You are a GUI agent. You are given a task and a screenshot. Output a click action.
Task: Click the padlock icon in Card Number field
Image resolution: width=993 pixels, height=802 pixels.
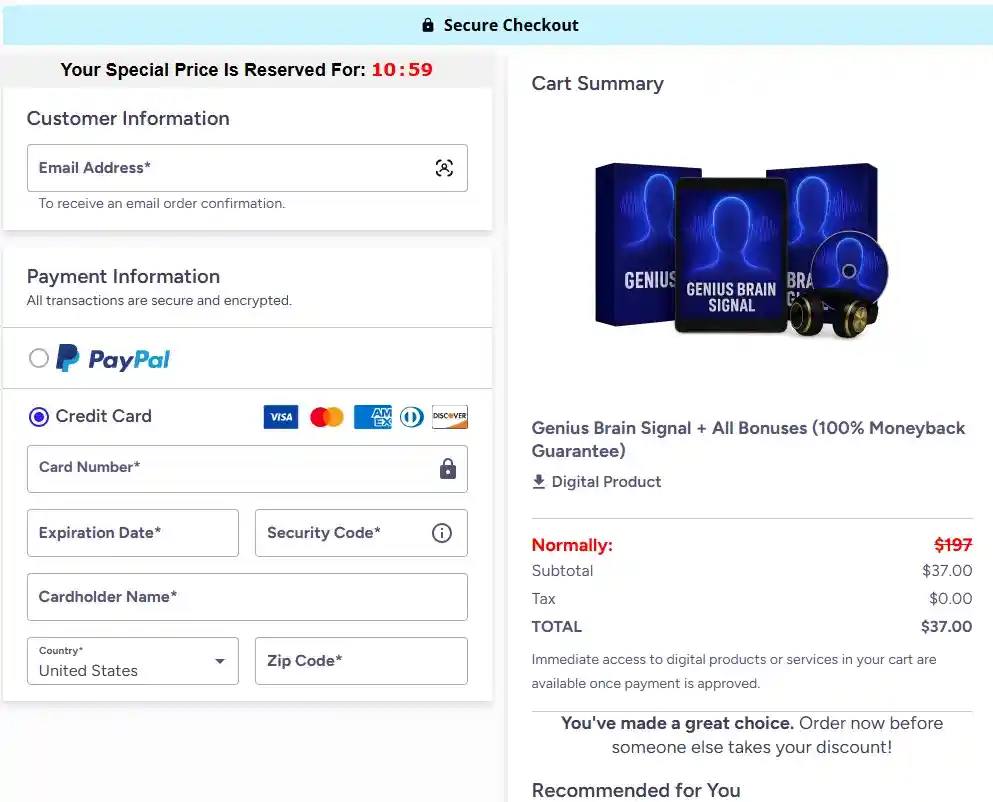point(447,468)
